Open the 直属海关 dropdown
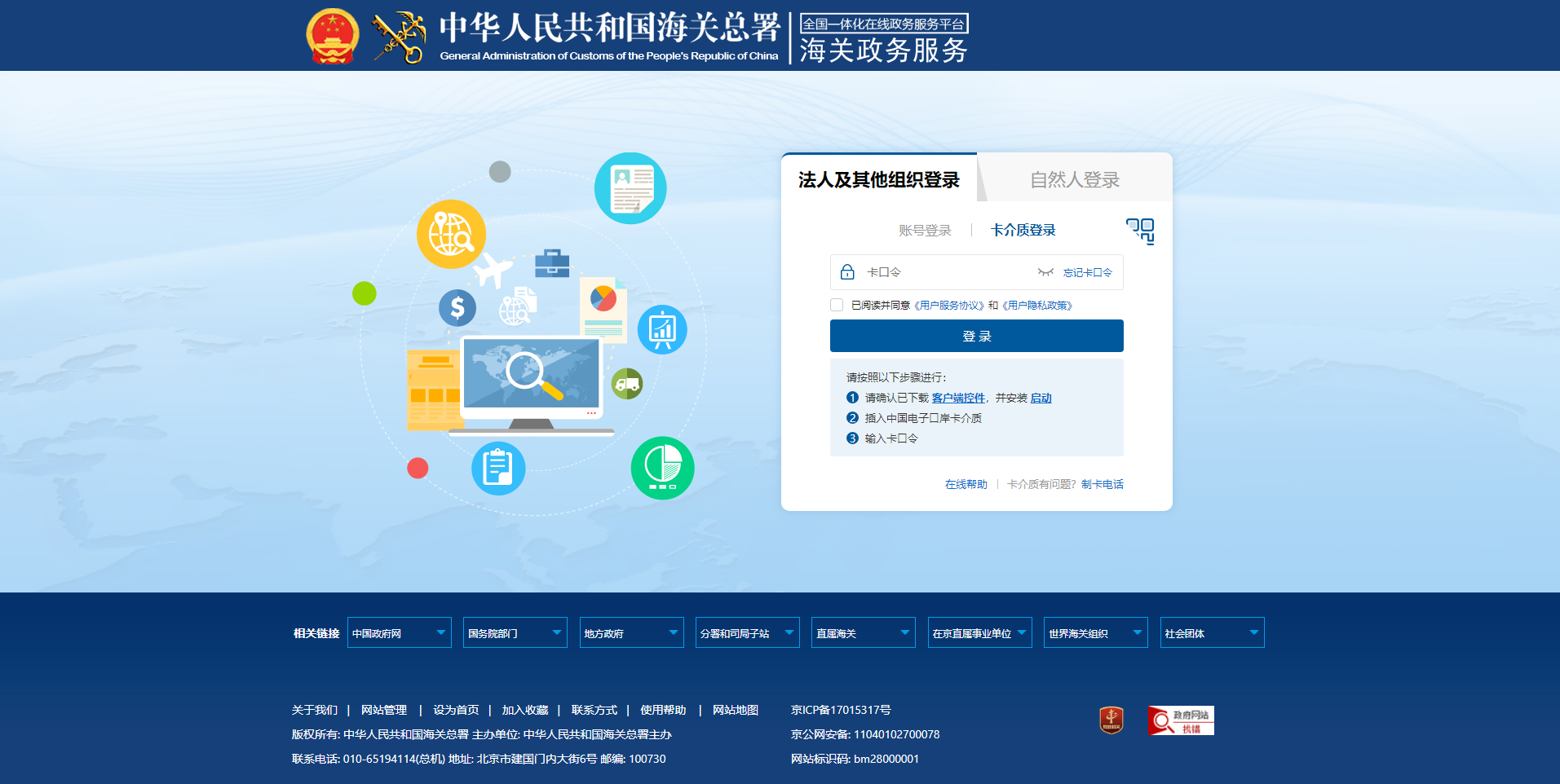1560x784 pixels. [863, 633]
